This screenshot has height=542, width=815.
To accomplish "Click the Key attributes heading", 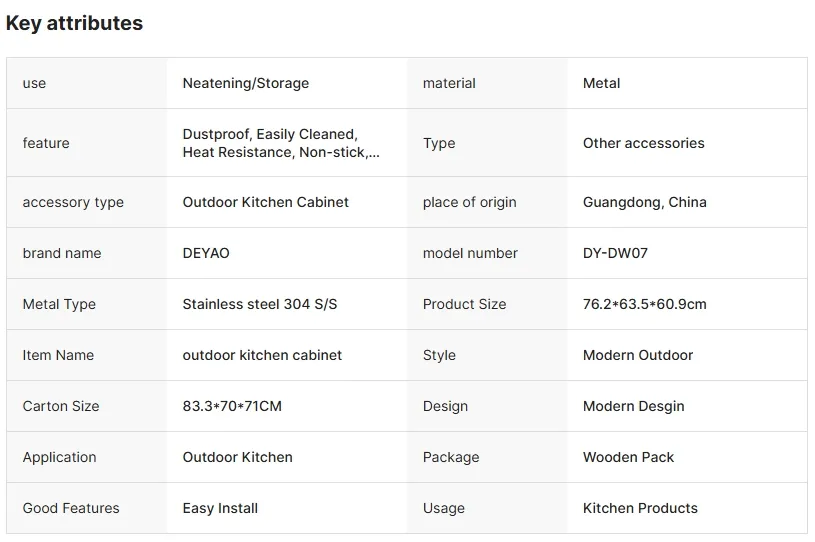I will [x=74, y=23].
